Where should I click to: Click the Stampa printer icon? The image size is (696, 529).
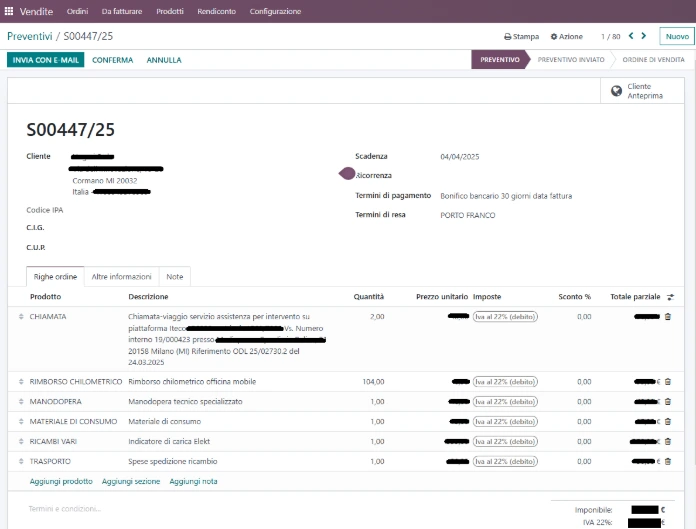pos(507,37)
